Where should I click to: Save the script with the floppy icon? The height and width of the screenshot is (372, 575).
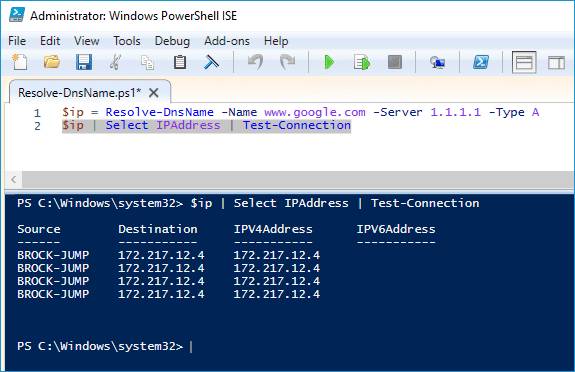tap(84, 62)
